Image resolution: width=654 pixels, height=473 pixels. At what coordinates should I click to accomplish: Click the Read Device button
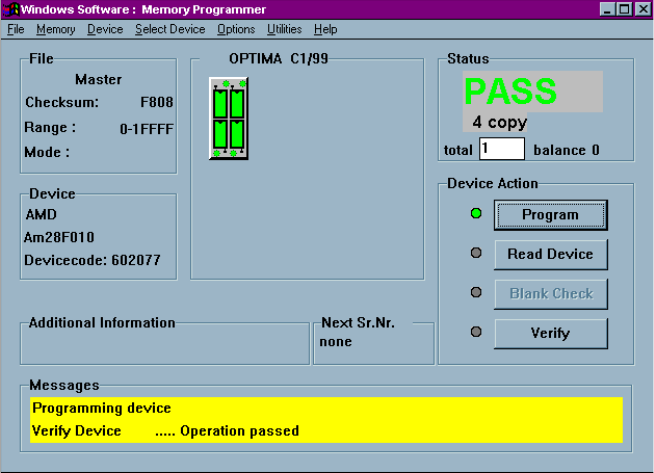pos(551,254)
